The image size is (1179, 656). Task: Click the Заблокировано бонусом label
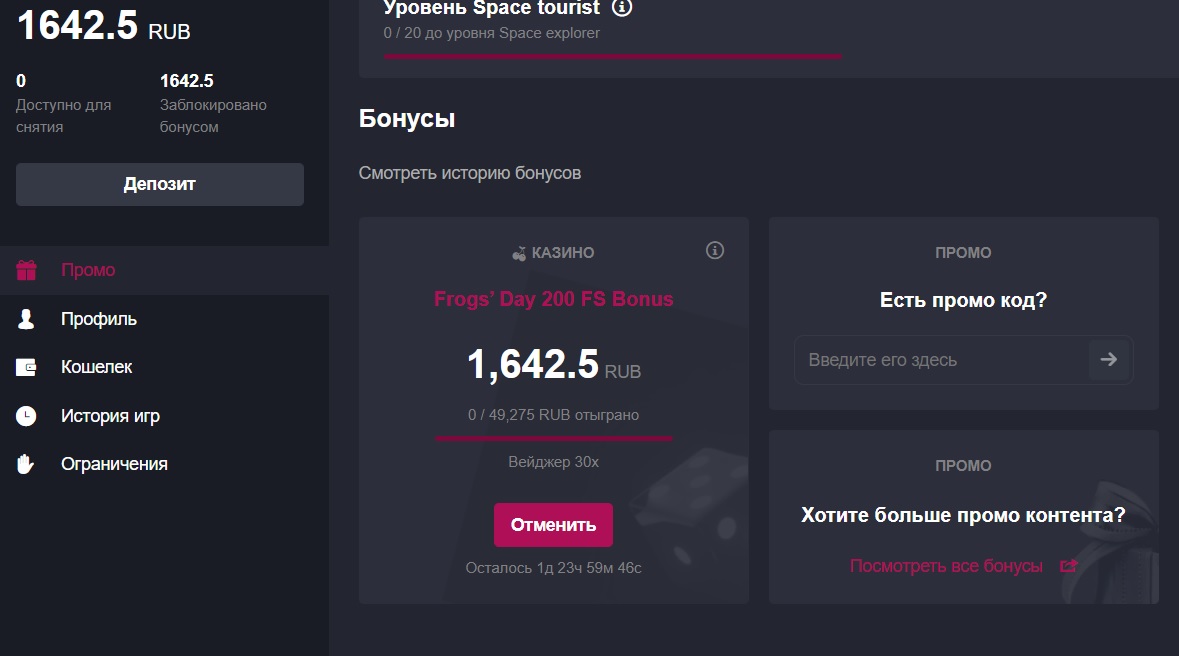click(213, 116)
